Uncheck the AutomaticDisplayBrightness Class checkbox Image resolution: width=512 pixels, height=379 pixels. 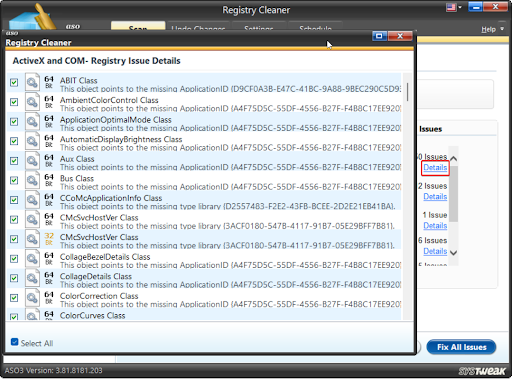14,141
